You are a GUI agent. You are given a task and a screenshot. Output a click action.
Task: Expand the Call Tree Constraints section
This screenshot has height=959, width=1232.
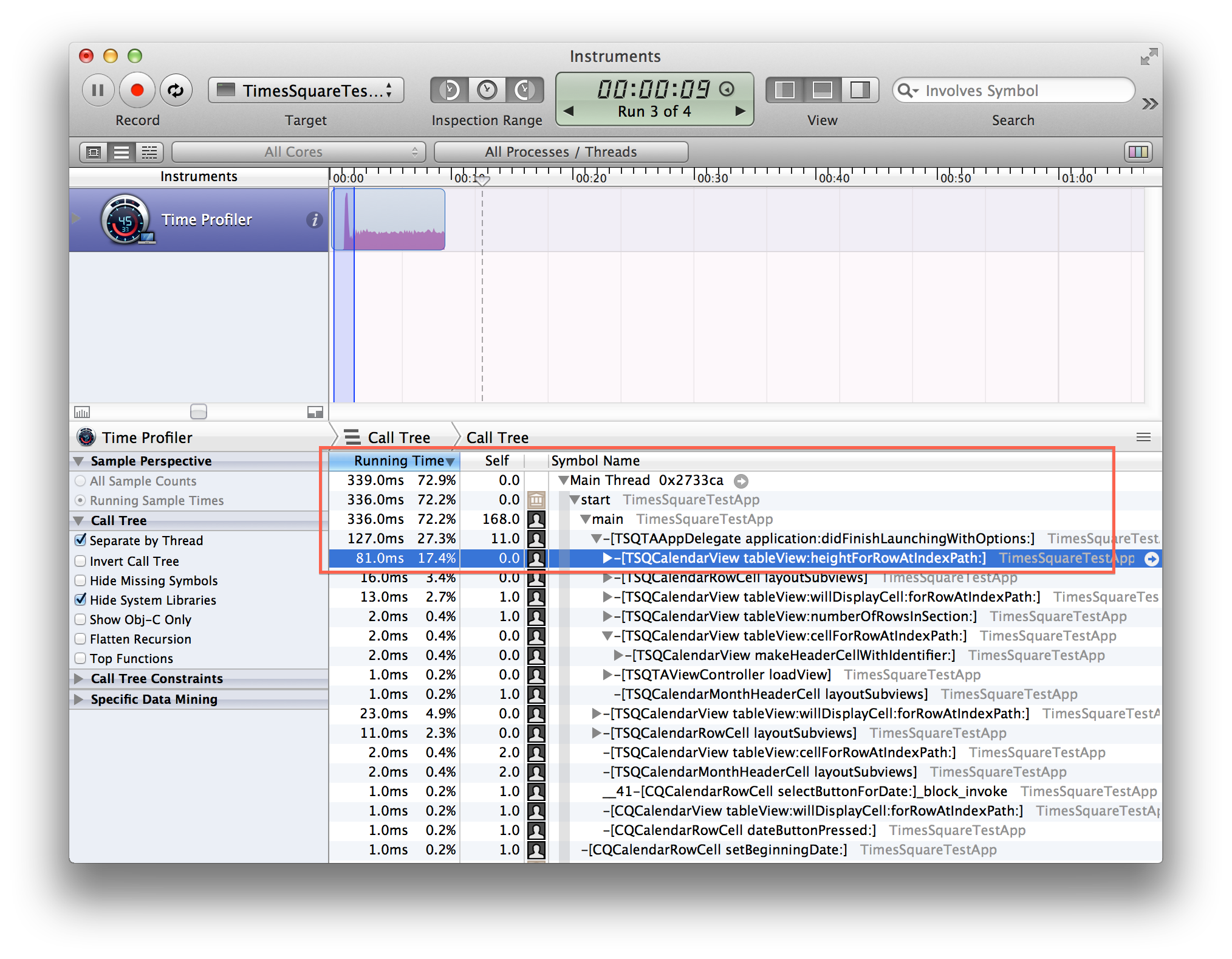79,678
